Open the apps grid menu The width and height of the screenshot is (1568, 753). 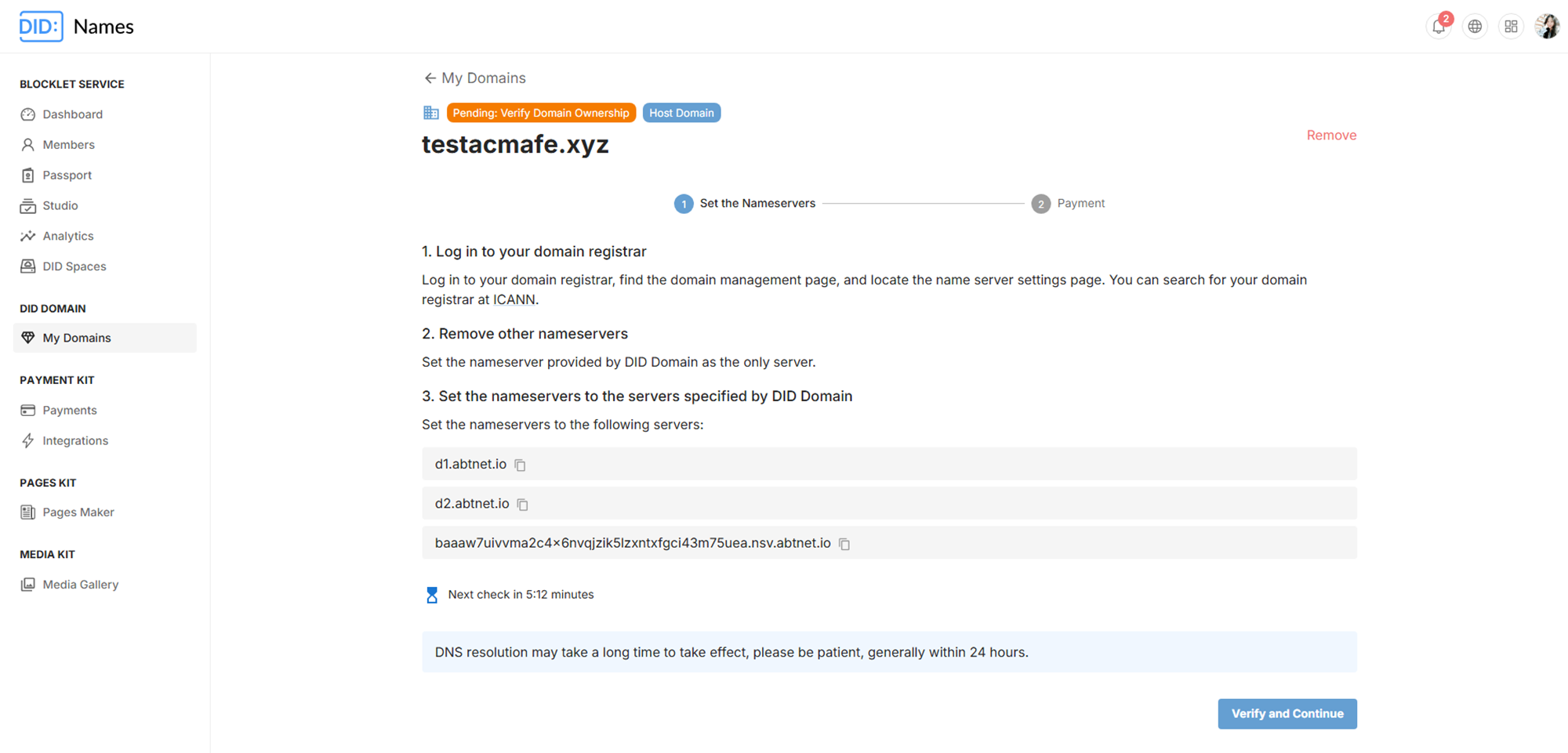pyautogui.click(x=1511, y=26)
